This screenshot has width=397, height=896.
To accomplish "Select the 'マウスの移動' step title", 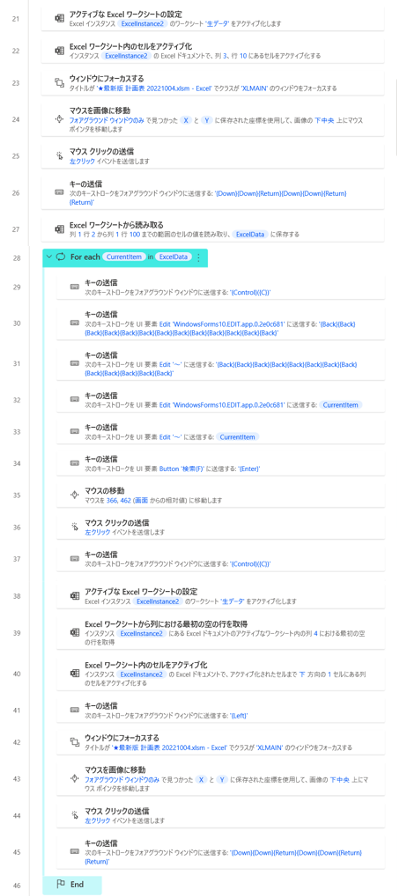I will (105, 490).
